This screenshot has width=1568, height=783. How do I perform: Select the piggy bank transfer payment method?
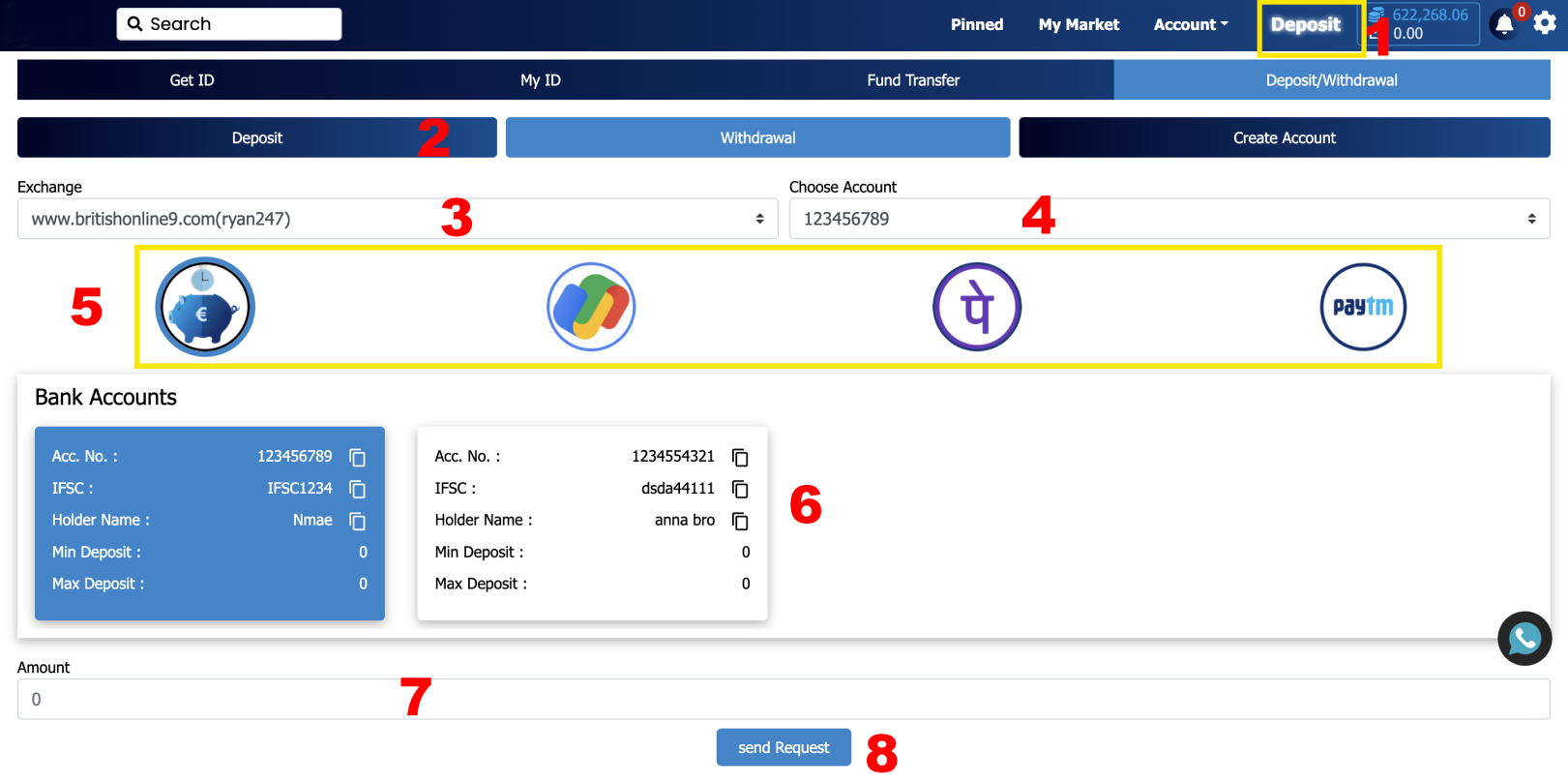coord(205,307)
